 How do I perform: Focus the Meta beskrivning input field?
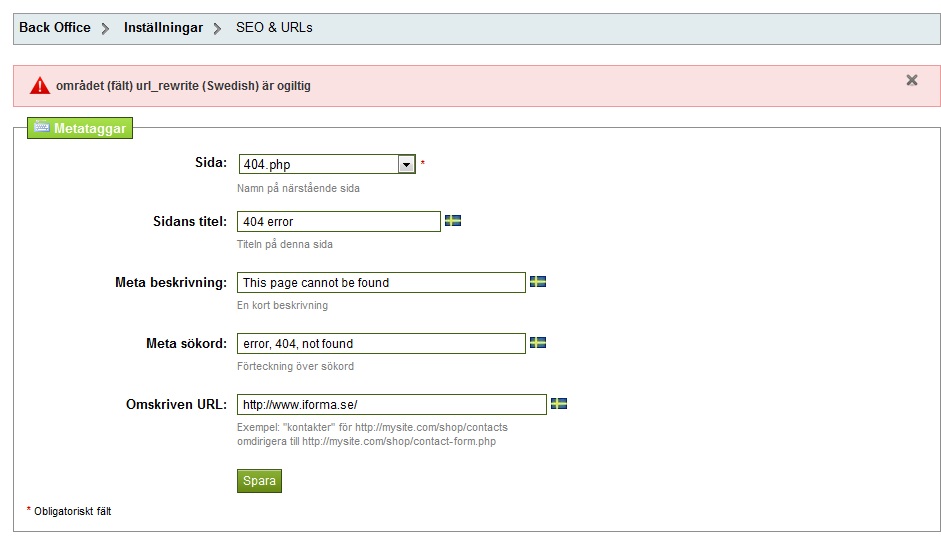pos(381,283)
